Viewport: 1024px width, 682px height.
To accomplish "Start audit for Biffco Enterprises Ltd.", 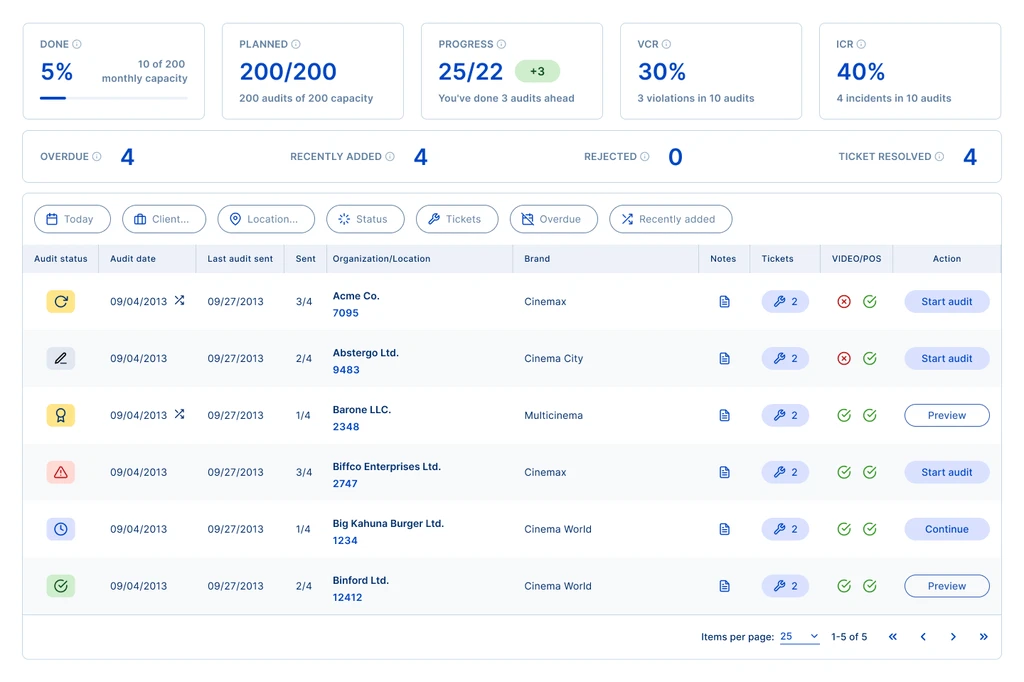I will pos(947,472).
